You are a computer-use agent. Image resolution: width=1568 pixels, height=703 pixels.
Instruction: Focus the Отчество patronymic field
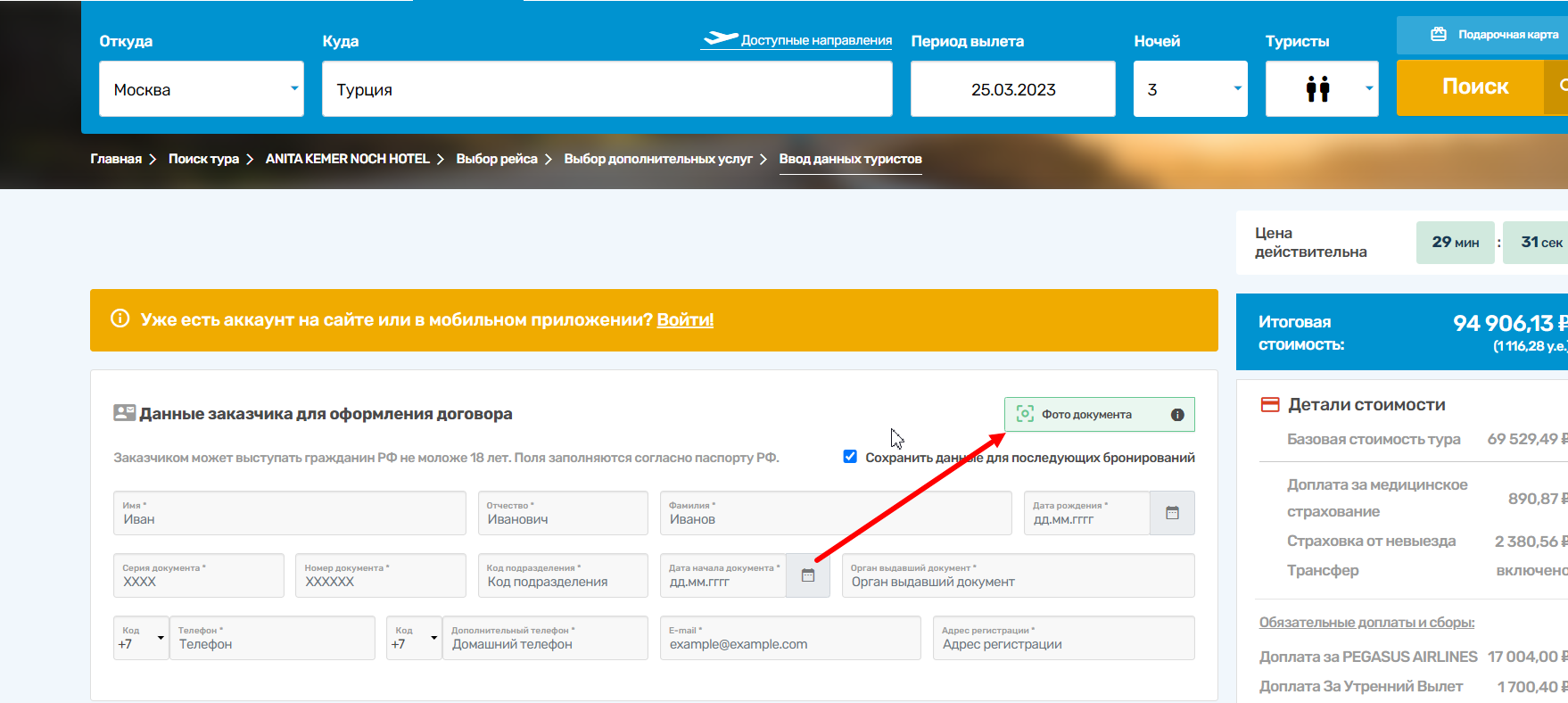pos(563,513)
